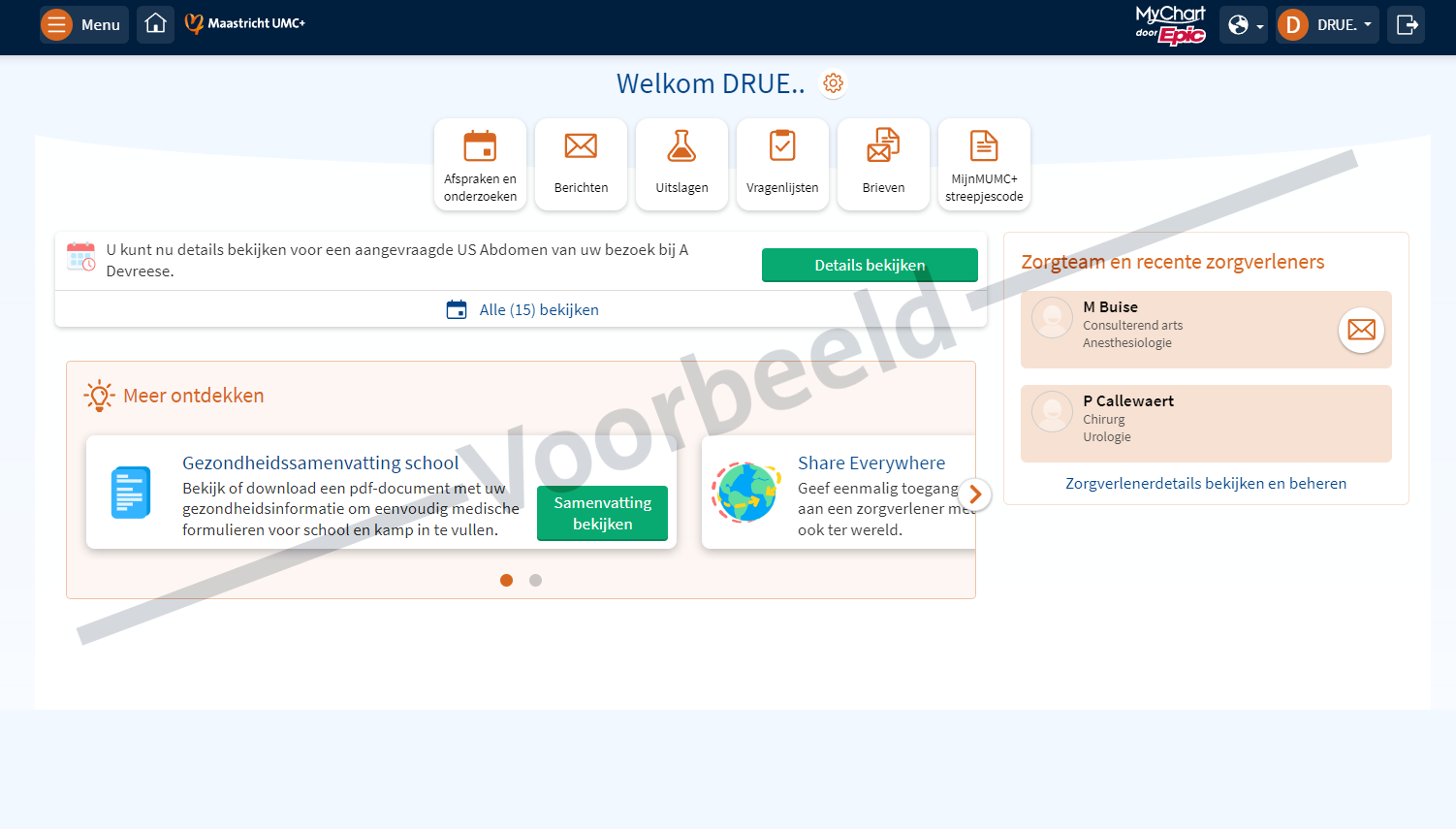This screenshot has width=1456, height=829.
Task: Open the Menu hamburger button
Action: point(83,24)
